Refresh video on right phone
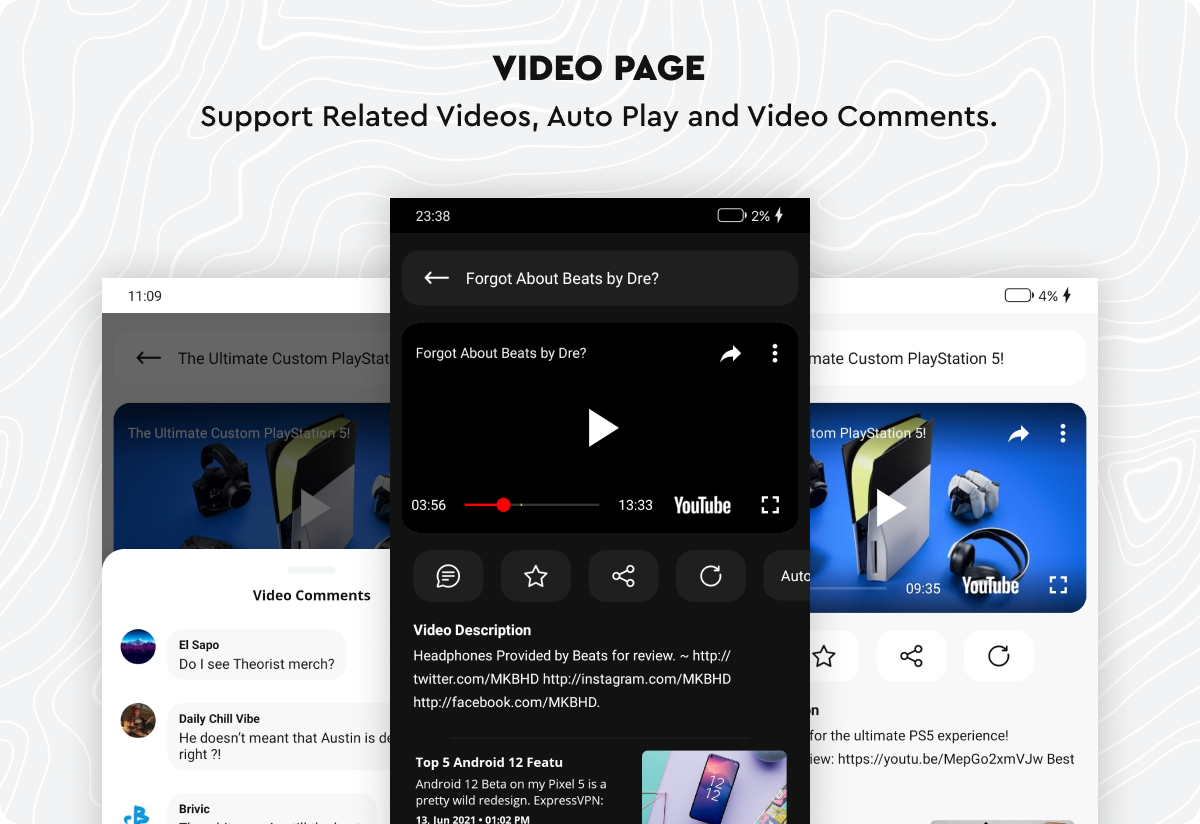 (999, 656)
